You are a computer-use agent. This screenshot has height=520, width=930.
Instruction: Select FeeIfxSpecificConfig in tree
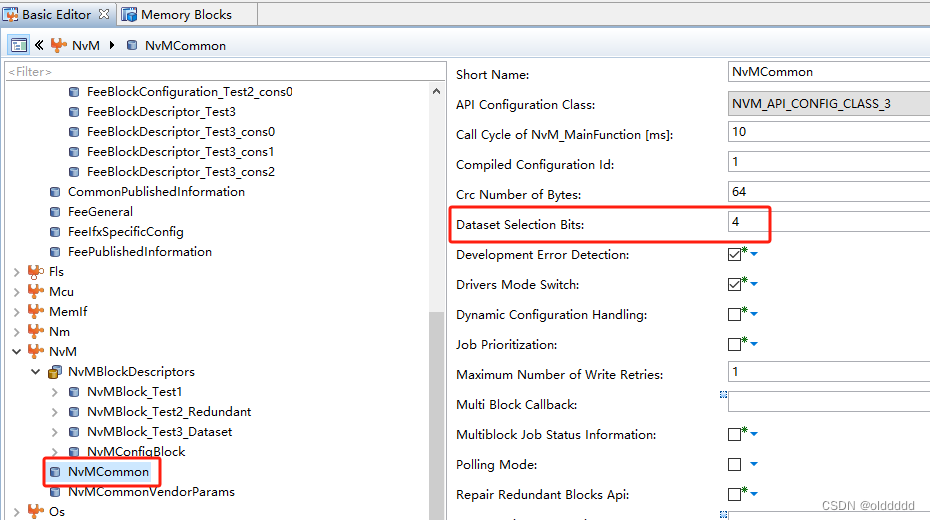[x=126, y=232]
